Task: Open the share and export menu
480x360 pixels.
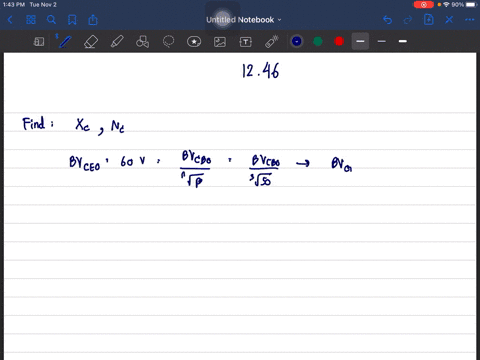Action: (93, 20)
